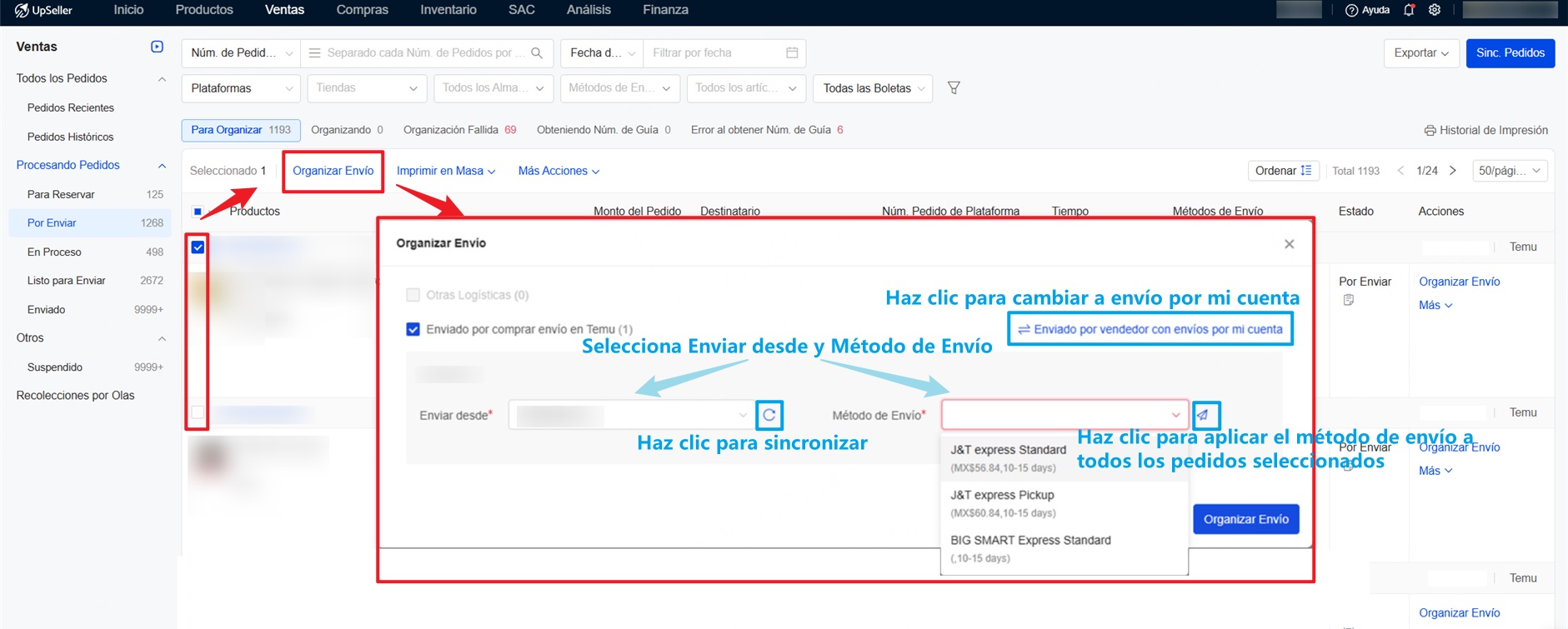The image size is (1568, 629).
Task: Toggle 'Enviado por comprar envío en Temu' checkbox
Action: pos(413,329)
